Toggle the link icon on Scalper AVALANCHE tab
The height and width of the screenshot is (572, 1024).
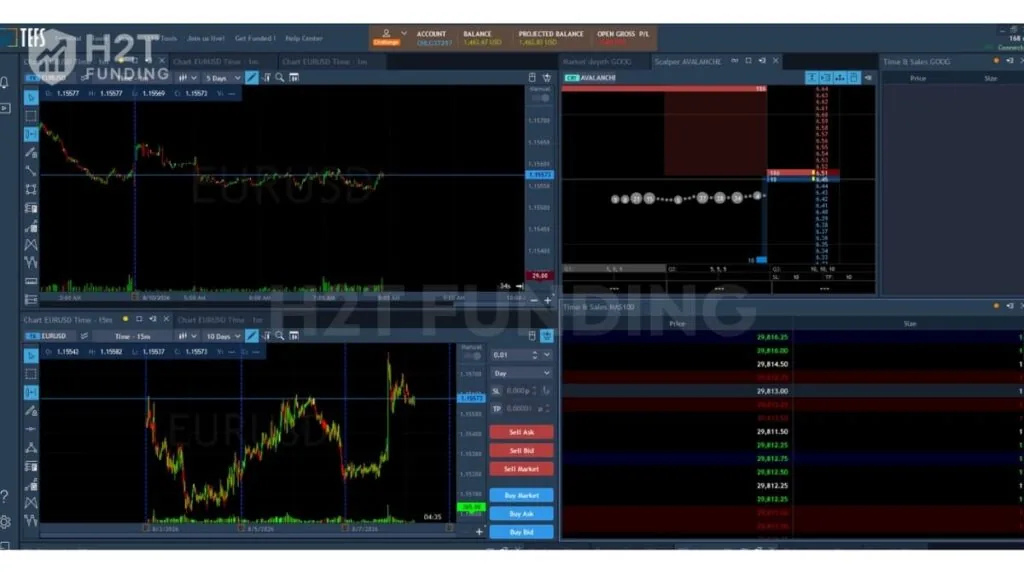coord(735,61)
